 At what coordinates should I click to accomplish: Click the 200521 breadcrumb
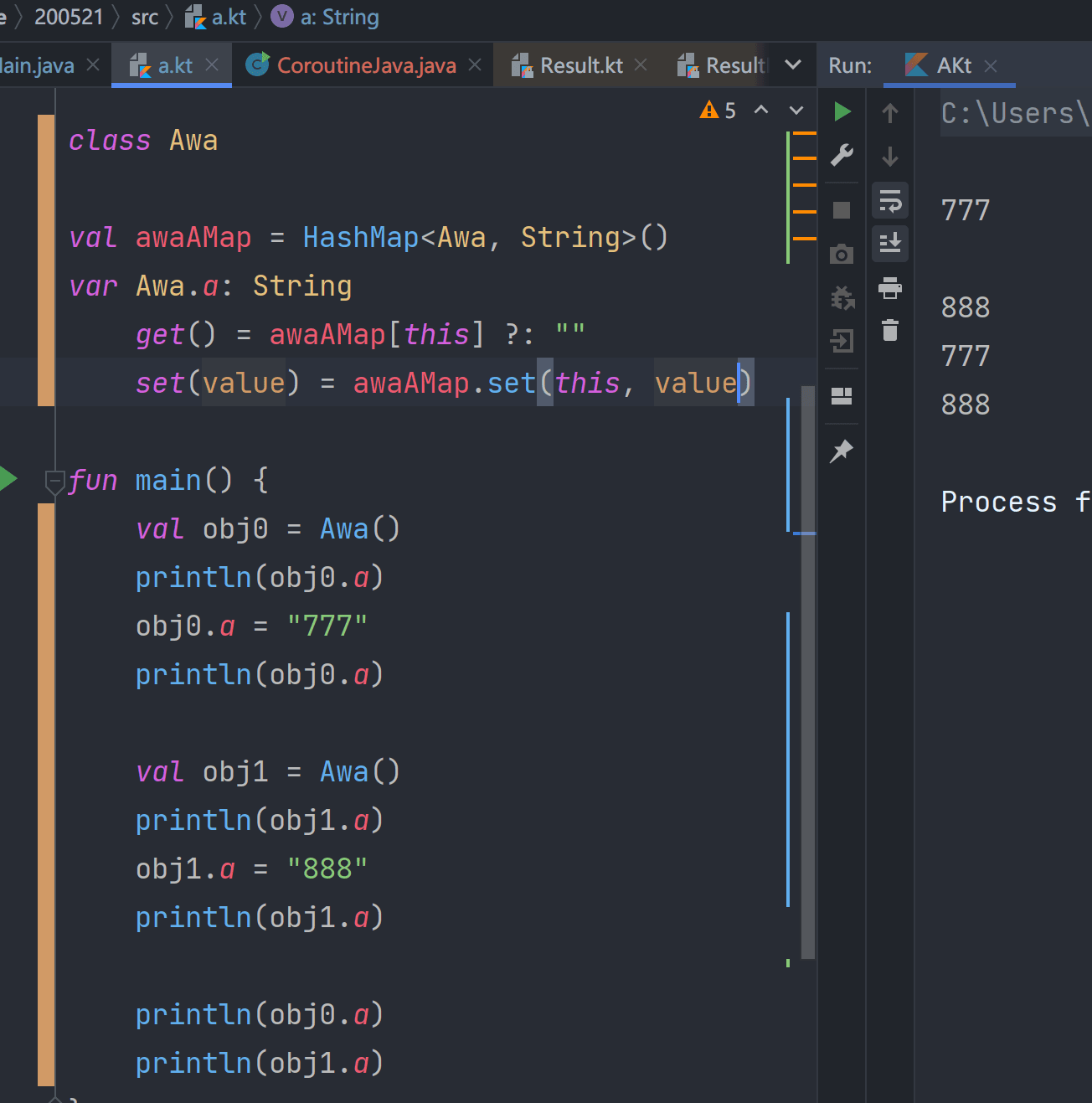[x=69, y=17]
